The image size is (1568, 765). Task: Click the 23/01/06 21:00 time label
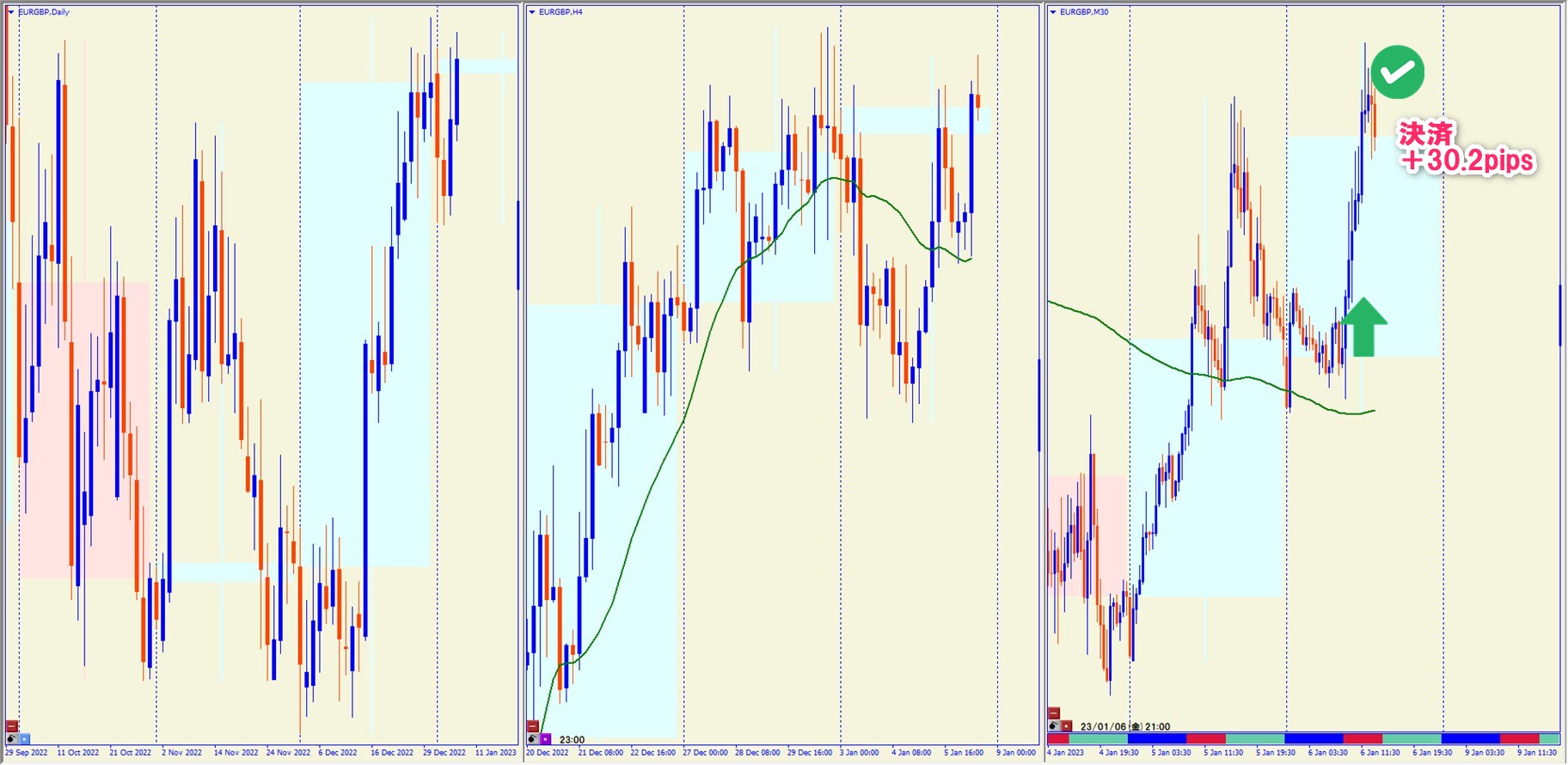click(1124, 726)
